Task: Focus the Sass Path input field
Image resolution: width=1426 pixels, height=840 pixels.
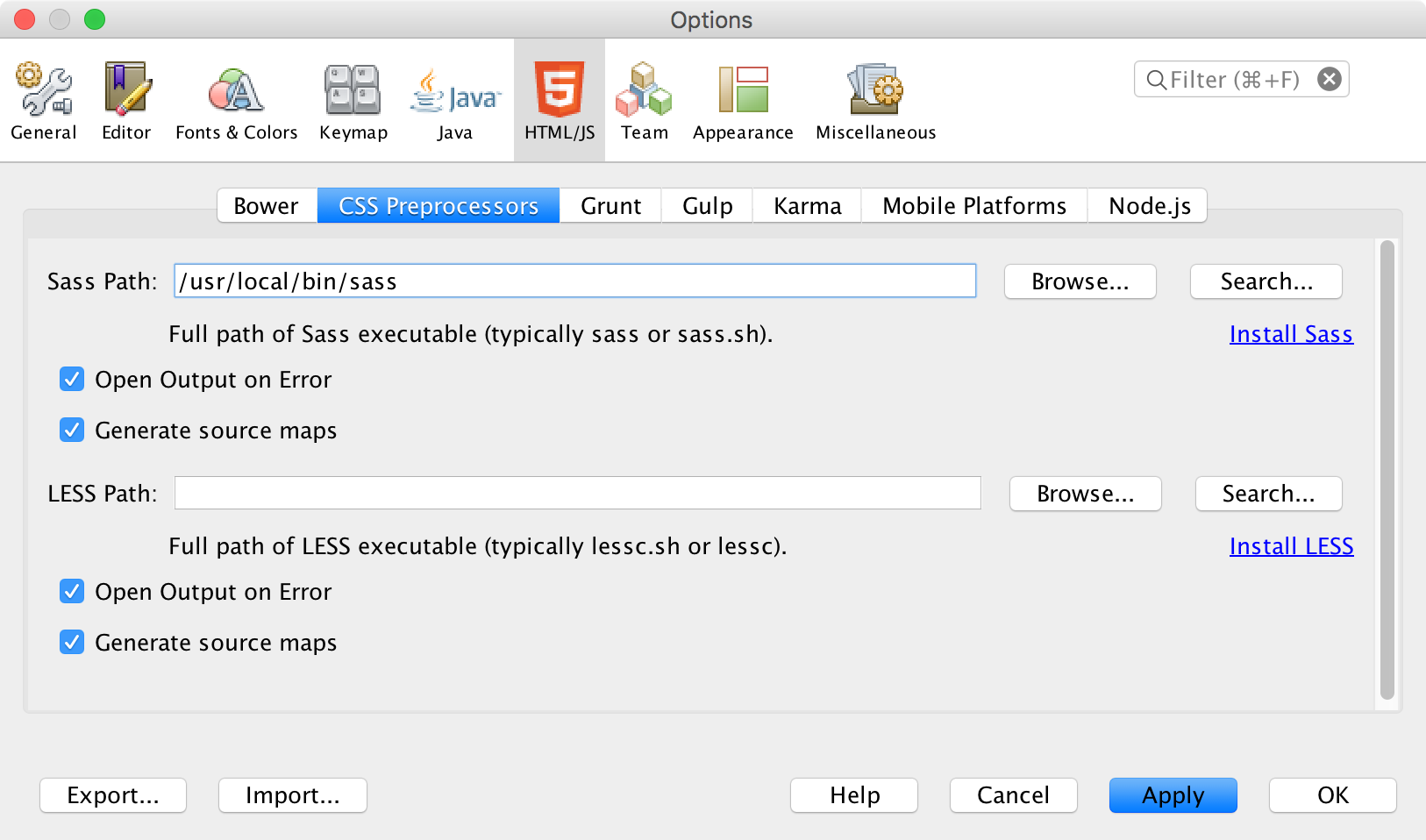Action: tap(575, 281)
